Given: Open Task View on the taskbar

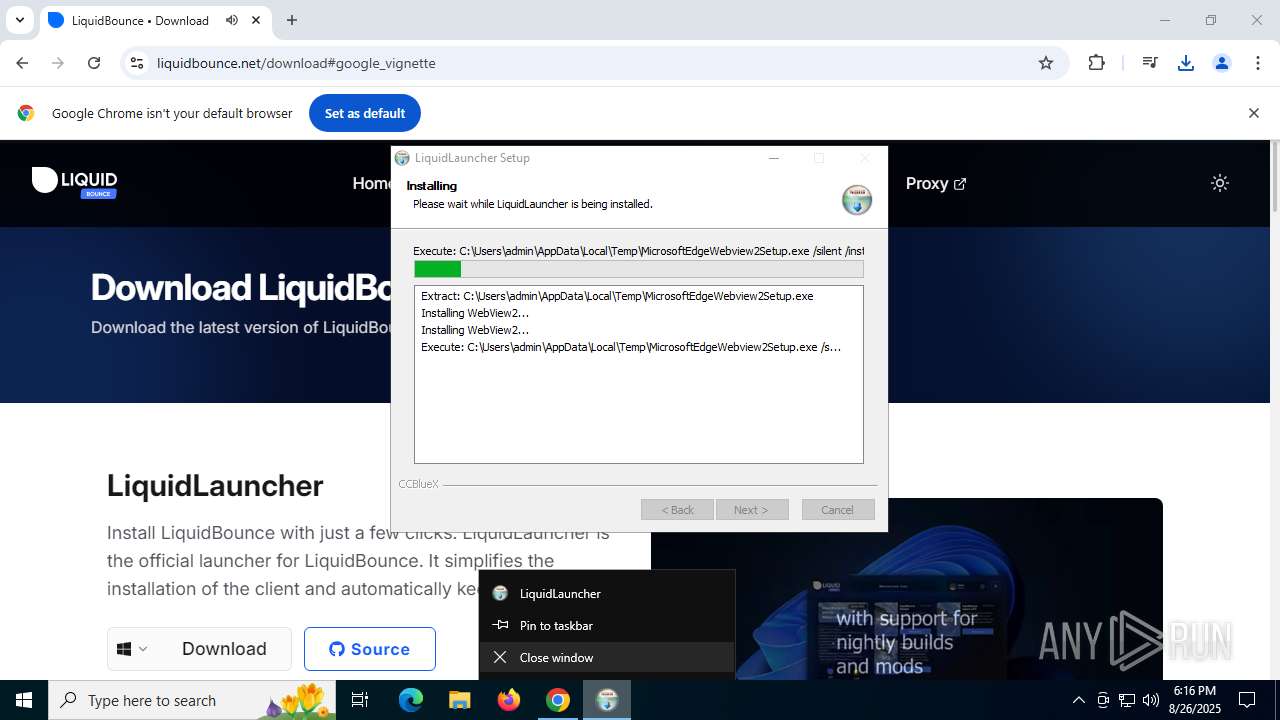Looking at the screenshot, I should 360,700.
